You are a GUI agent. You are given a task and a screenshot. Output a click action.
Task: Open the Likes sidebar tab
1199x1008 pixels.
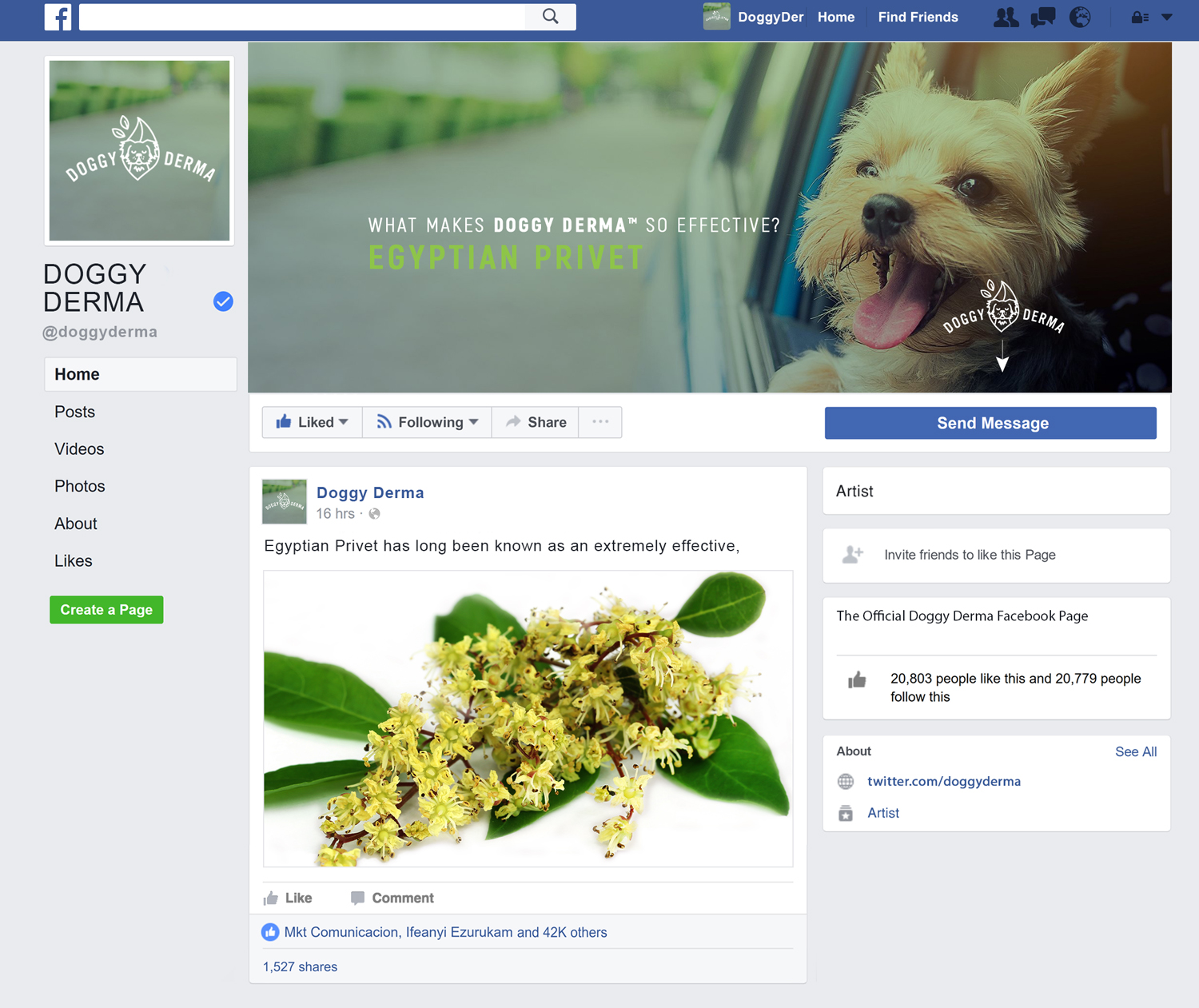73,561
